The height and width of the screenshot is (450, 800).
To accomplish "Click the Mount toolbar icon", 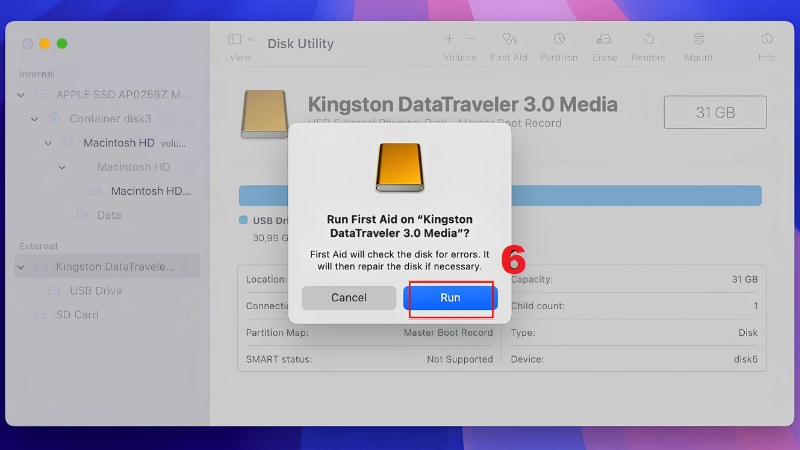I will [x=699, y=39].
